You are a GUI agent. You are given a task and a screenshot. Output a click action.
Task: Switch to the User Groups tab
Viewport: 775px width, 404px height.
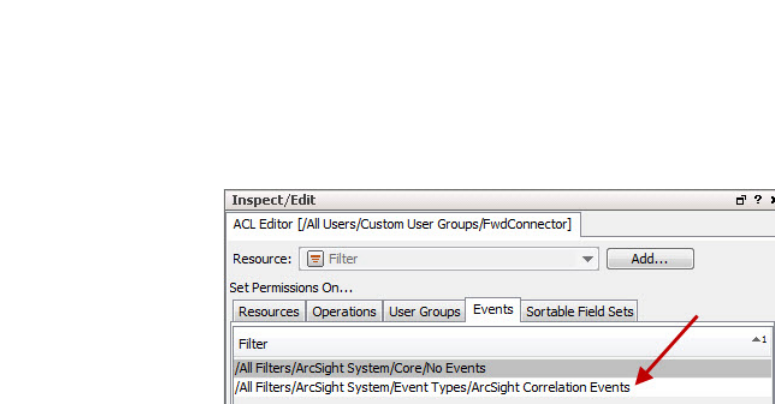point(425,312)
